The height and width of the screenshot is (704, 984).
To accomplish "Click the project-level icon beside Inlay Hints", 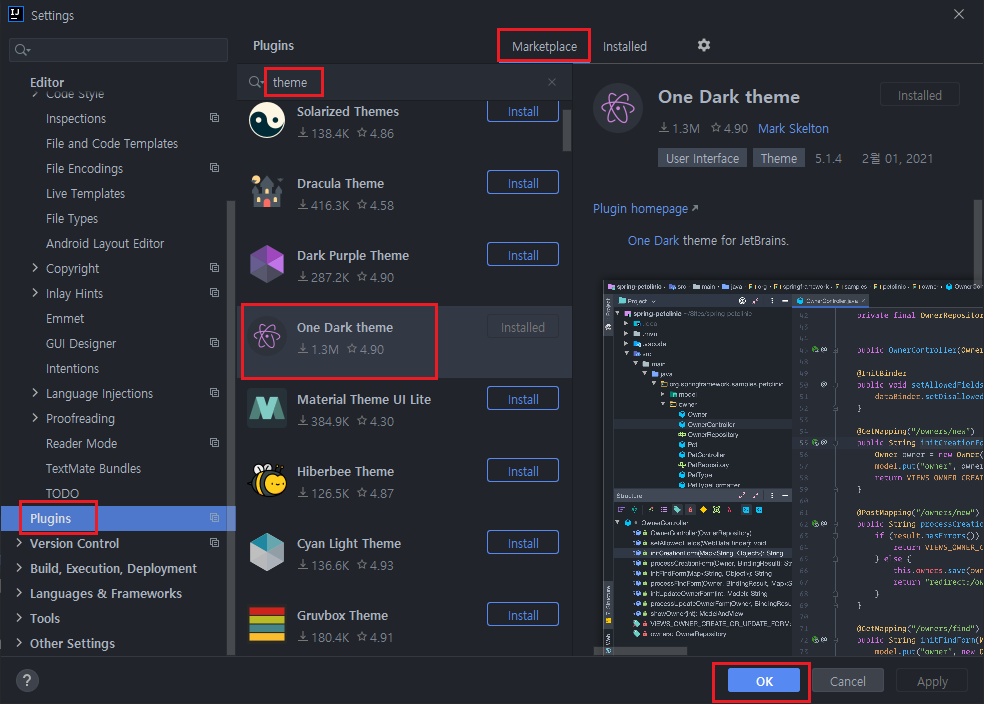I will (215, 292).
